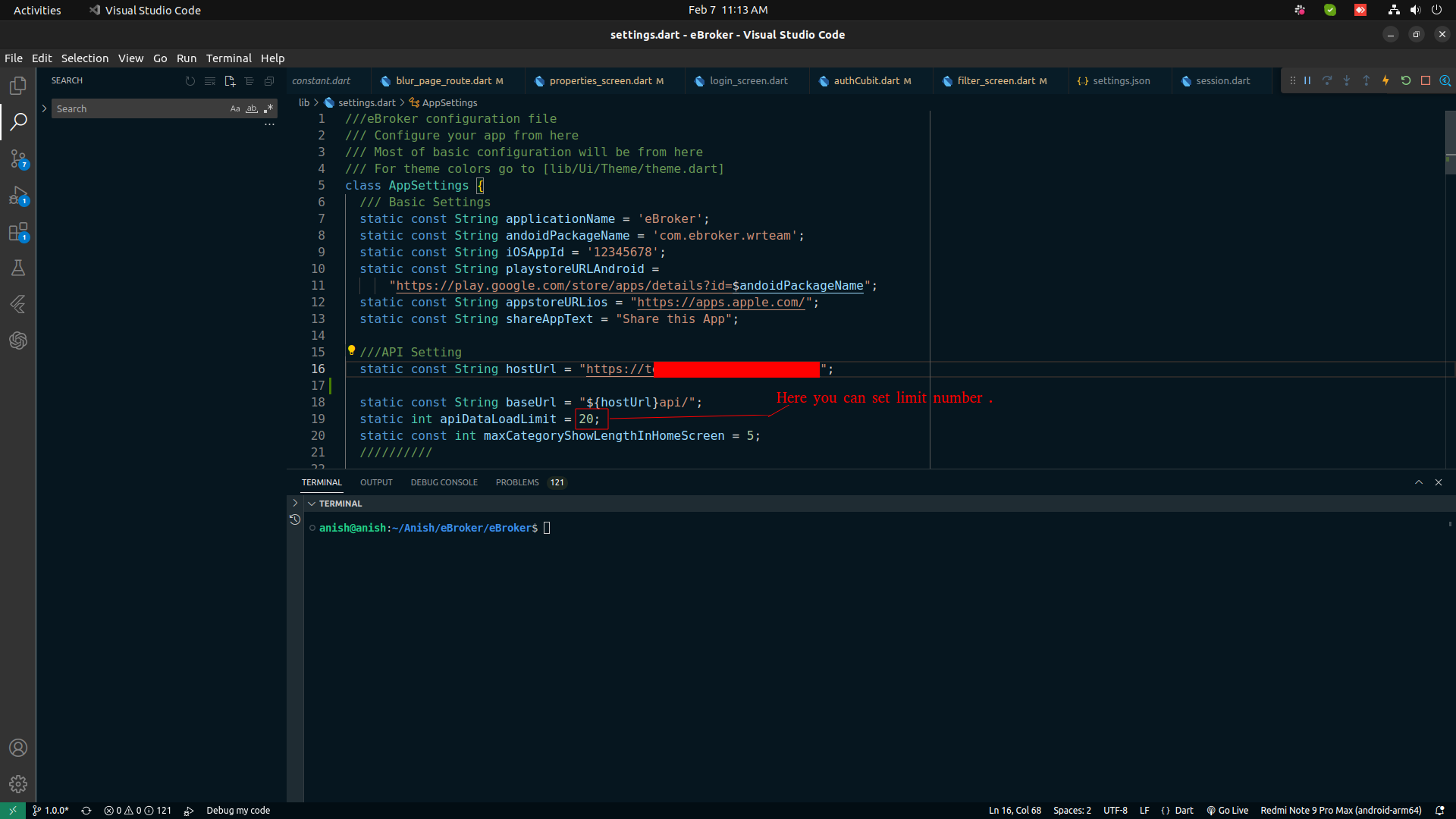Screen dimensions: 1456x819
Task: Open AppSettings breadcrumb dropdown
Action: [x=449, y=102]
